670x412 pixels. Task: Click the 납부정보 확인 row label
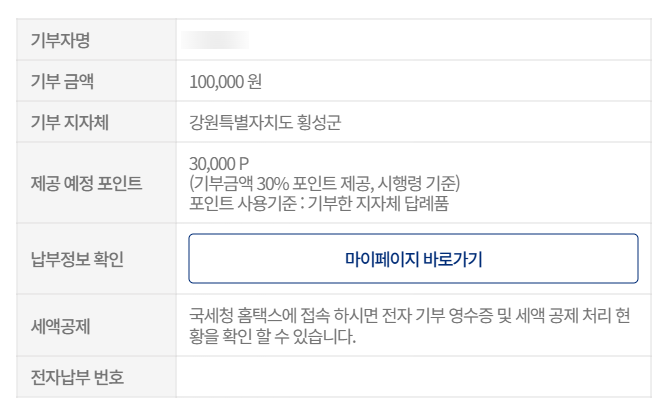click(x=77, y=259)
